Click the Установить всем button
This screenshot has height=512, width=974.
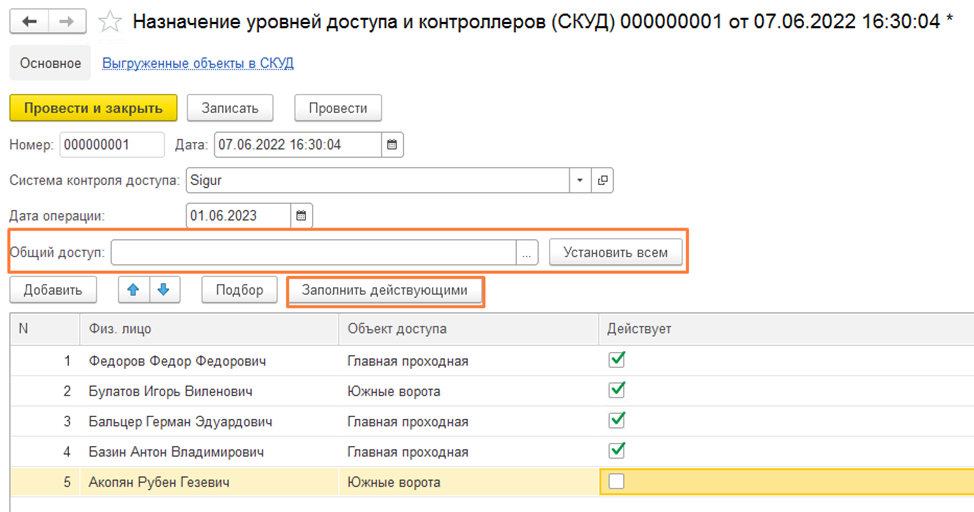click(616, 253)
